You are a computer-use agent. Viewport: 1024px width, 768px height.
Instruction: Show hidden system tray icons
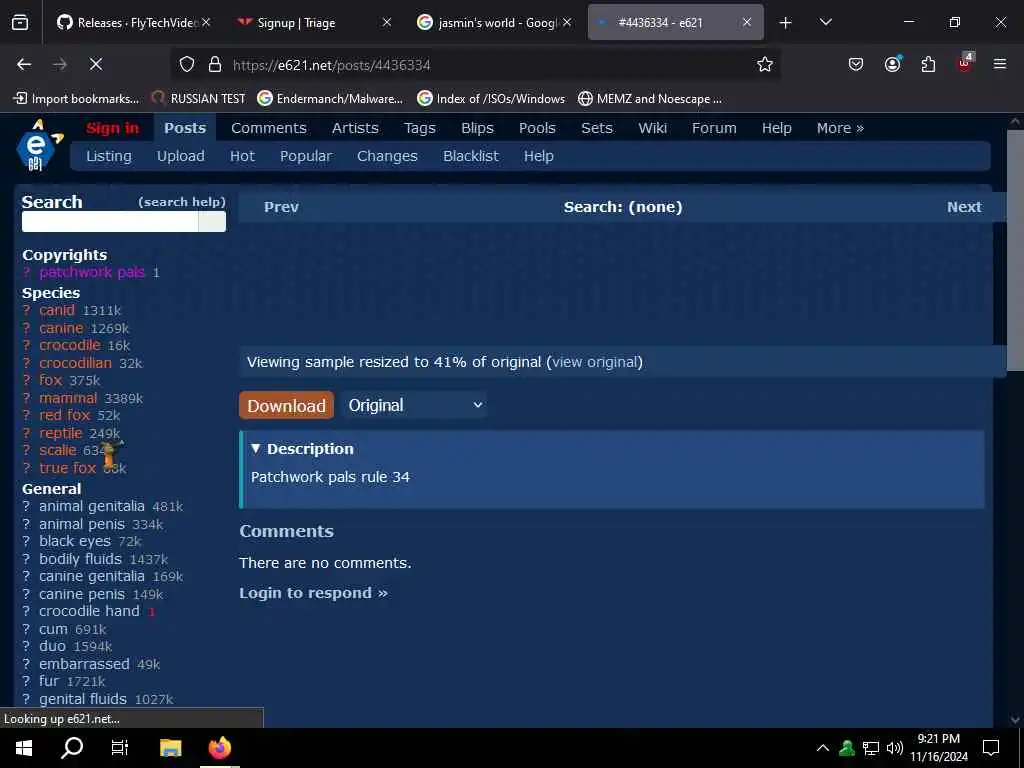click(x=823, y=748)
